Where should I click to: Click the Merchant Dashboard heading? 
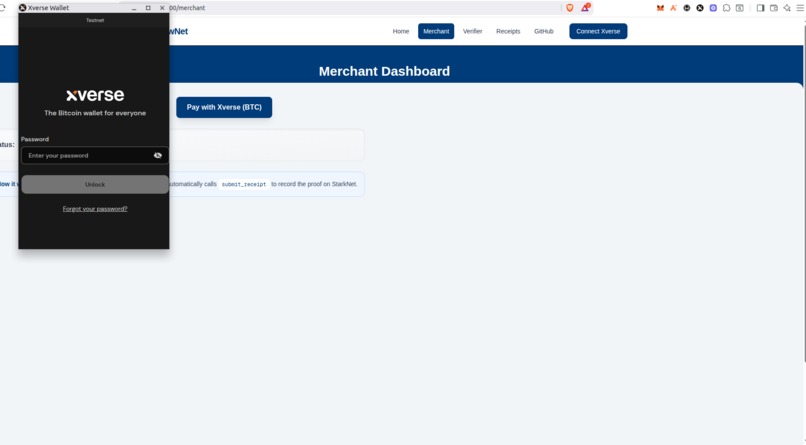coord(384,71)
